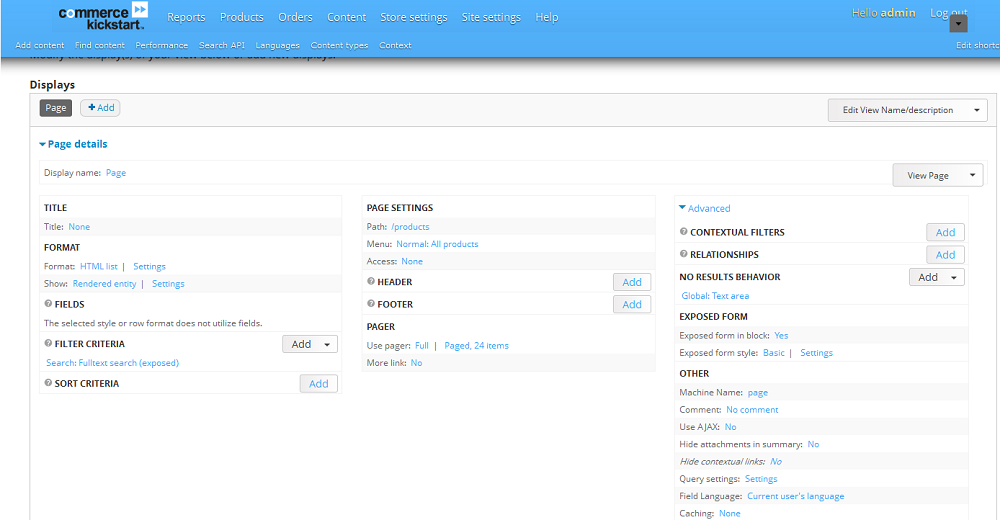Image resolution: width=1000 pixels, height=520 pixels.
Task: Add a filter criterion
Action: click(301, 345)
